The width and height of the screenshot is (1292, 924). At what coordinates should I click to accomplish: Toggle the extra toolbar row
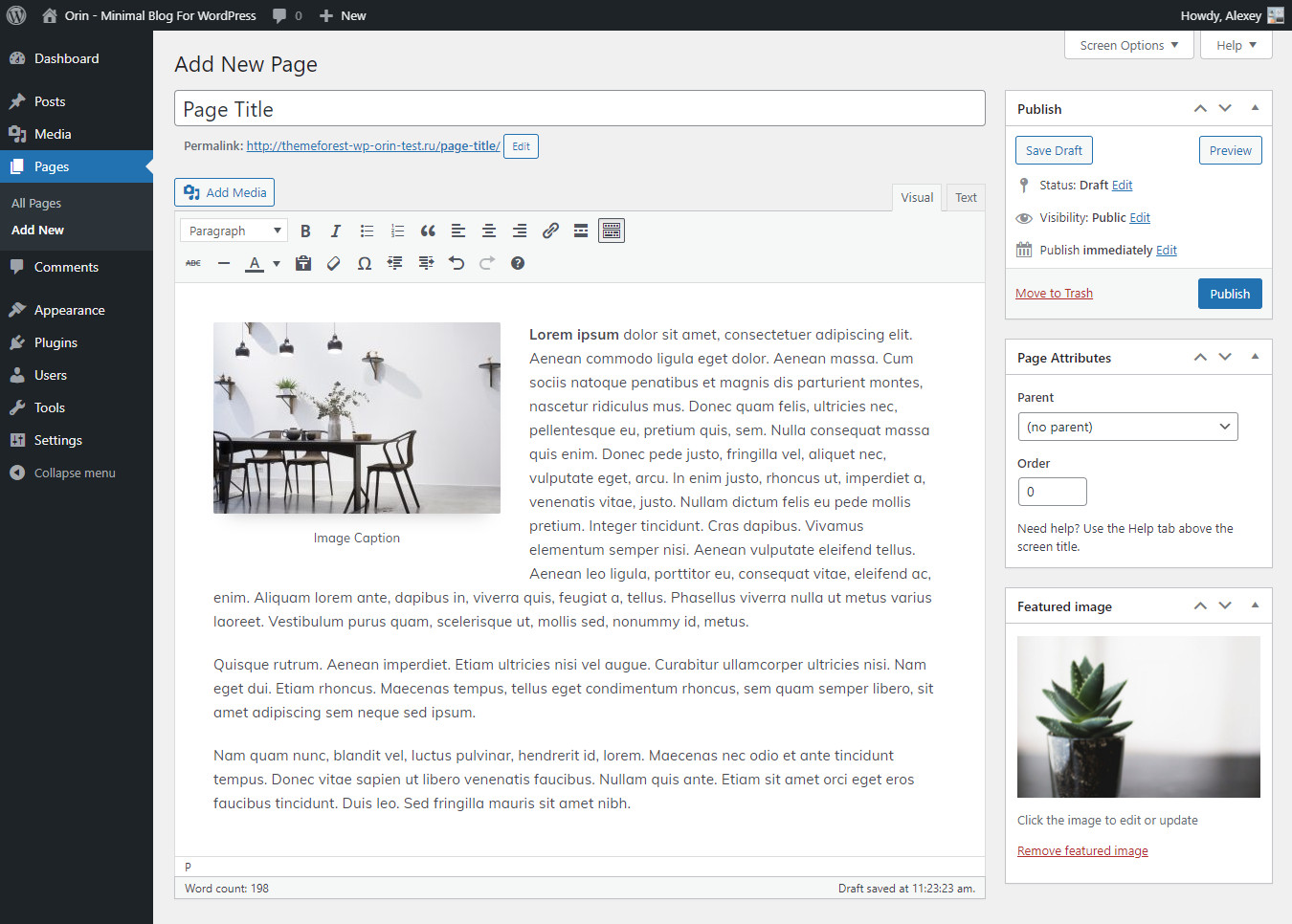point(612,230)
